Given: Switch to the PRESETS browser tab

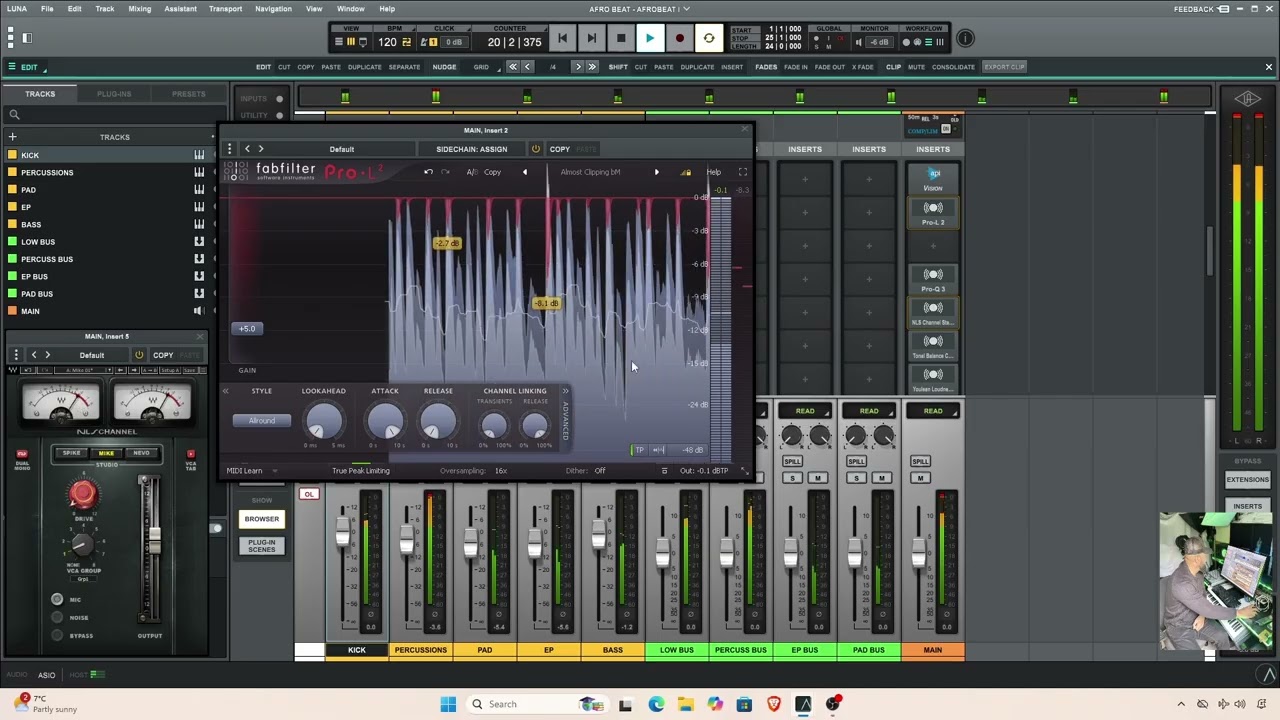Looking at the screenshot, I should (x=188, y=94).
